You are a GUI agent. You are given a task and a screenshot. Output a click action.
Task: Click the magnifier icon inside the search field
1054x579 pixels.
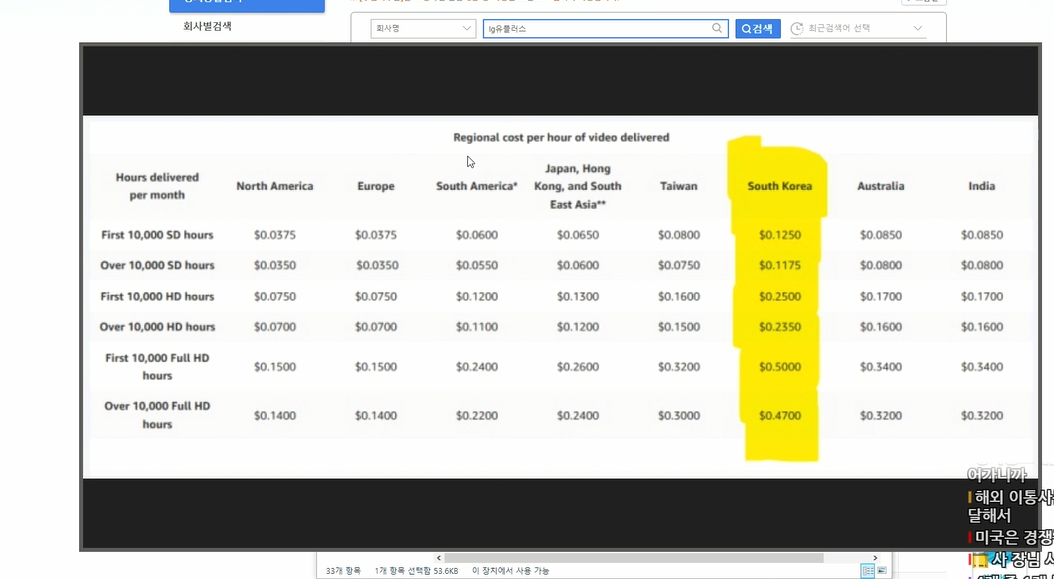(717, 29)
